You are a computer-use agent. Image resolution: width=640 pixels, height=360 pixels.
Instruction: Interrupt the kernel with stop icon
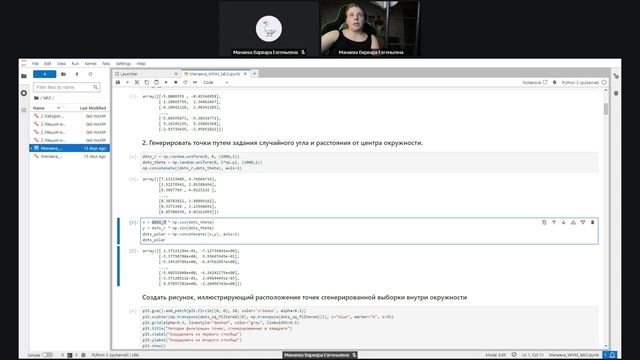[x=176, y=82]
